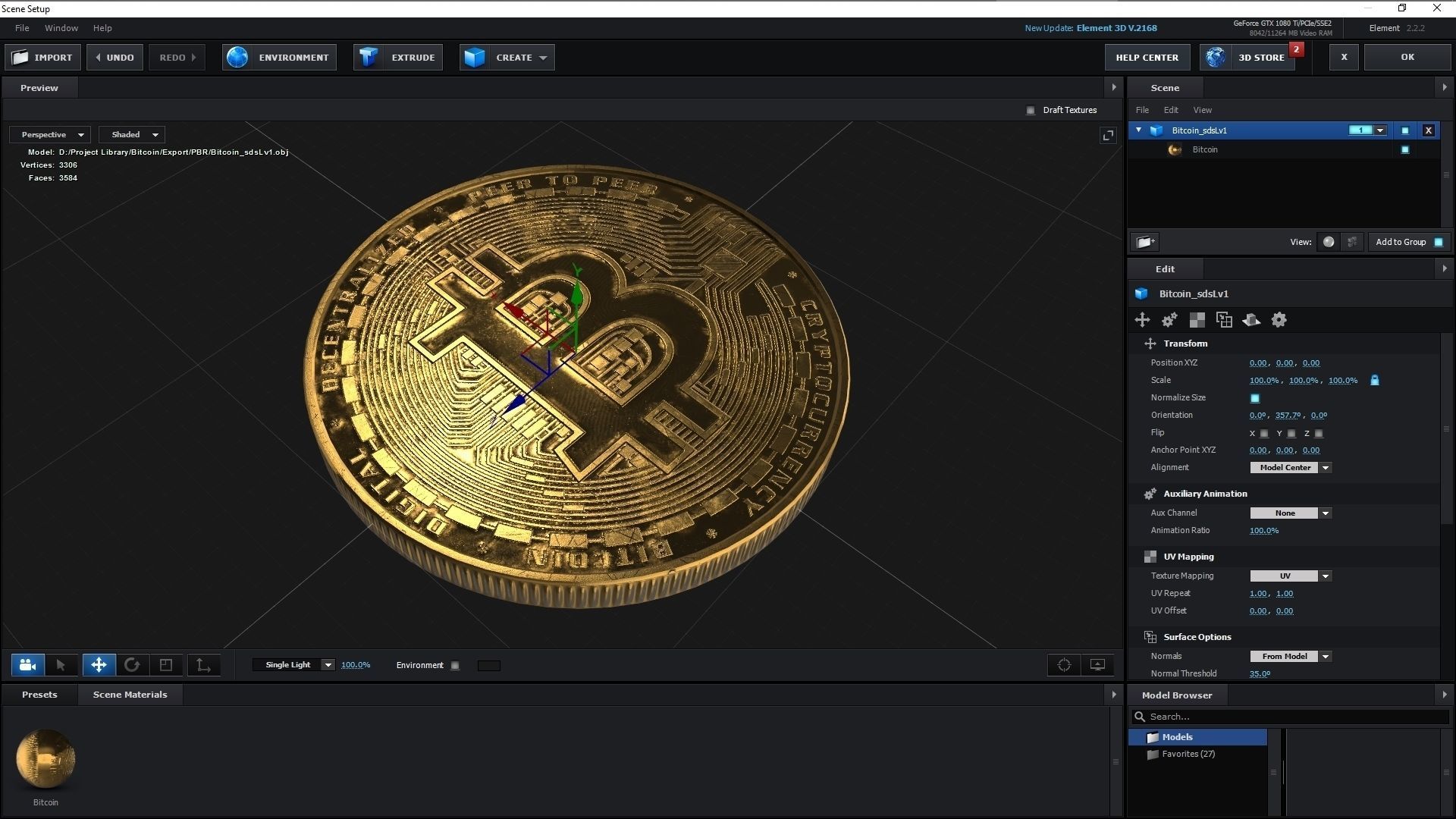Toggle Flip on the X axis

[1264, 433]
